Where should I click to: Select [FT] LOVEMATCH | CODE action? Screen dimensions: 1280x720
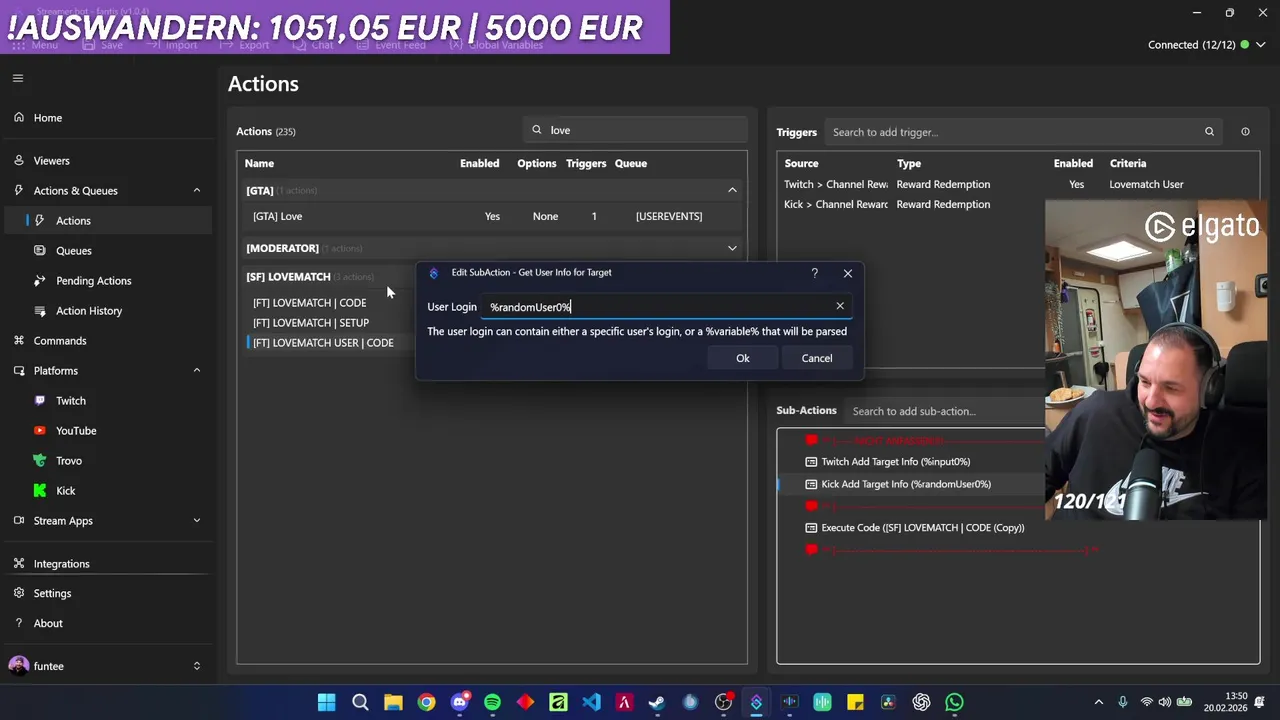[x=309, y=303]
